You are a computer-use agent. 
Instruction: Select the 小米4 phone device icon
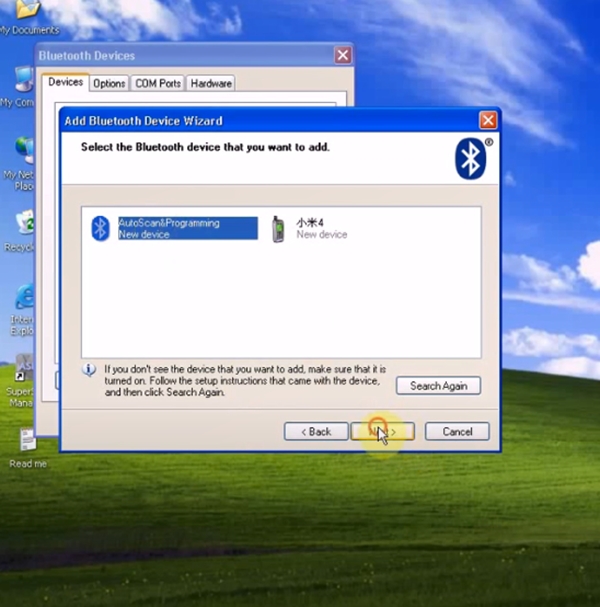pyautogui.click(x=278, y=229)
